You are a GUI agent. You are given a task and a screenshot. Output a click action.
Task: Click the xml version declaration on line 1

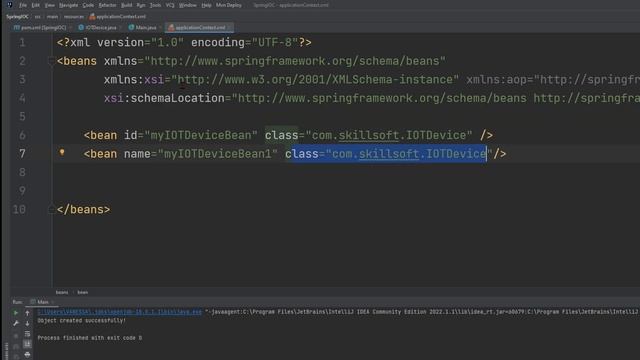click(x=184, y=42)
